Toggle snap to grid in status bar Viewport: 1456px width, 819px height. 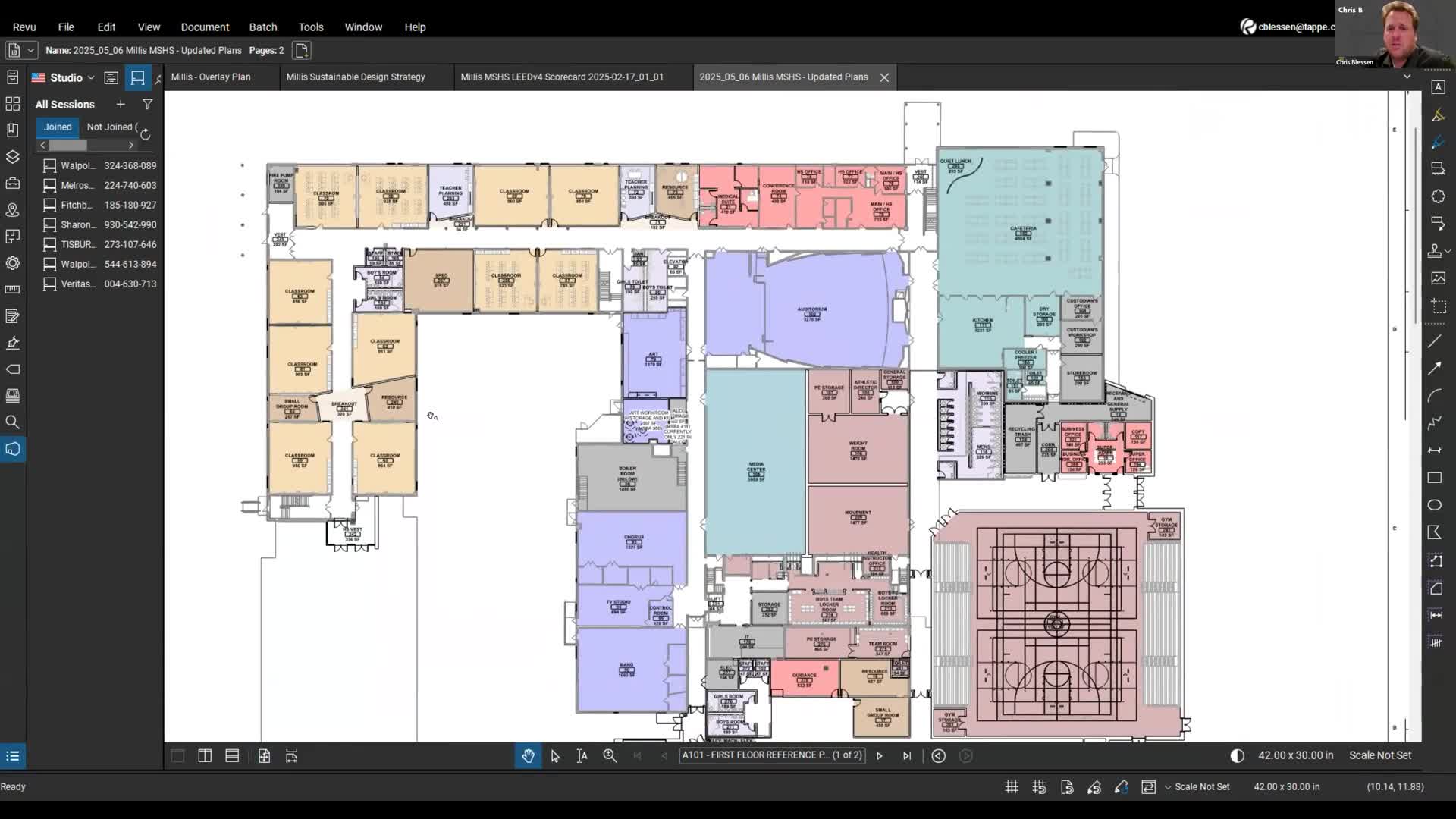point(1039,787)
